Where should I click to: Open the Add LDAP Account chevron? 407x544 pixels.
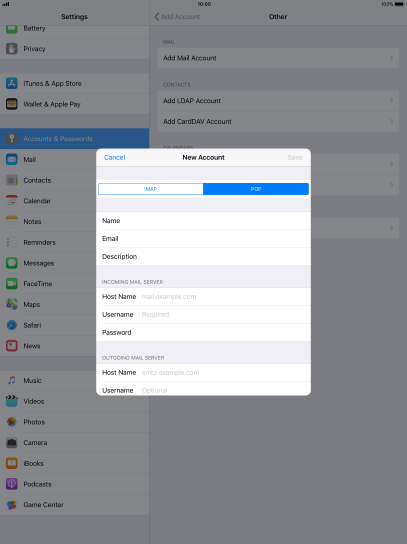pyautogui.click(x=391, y=101)
